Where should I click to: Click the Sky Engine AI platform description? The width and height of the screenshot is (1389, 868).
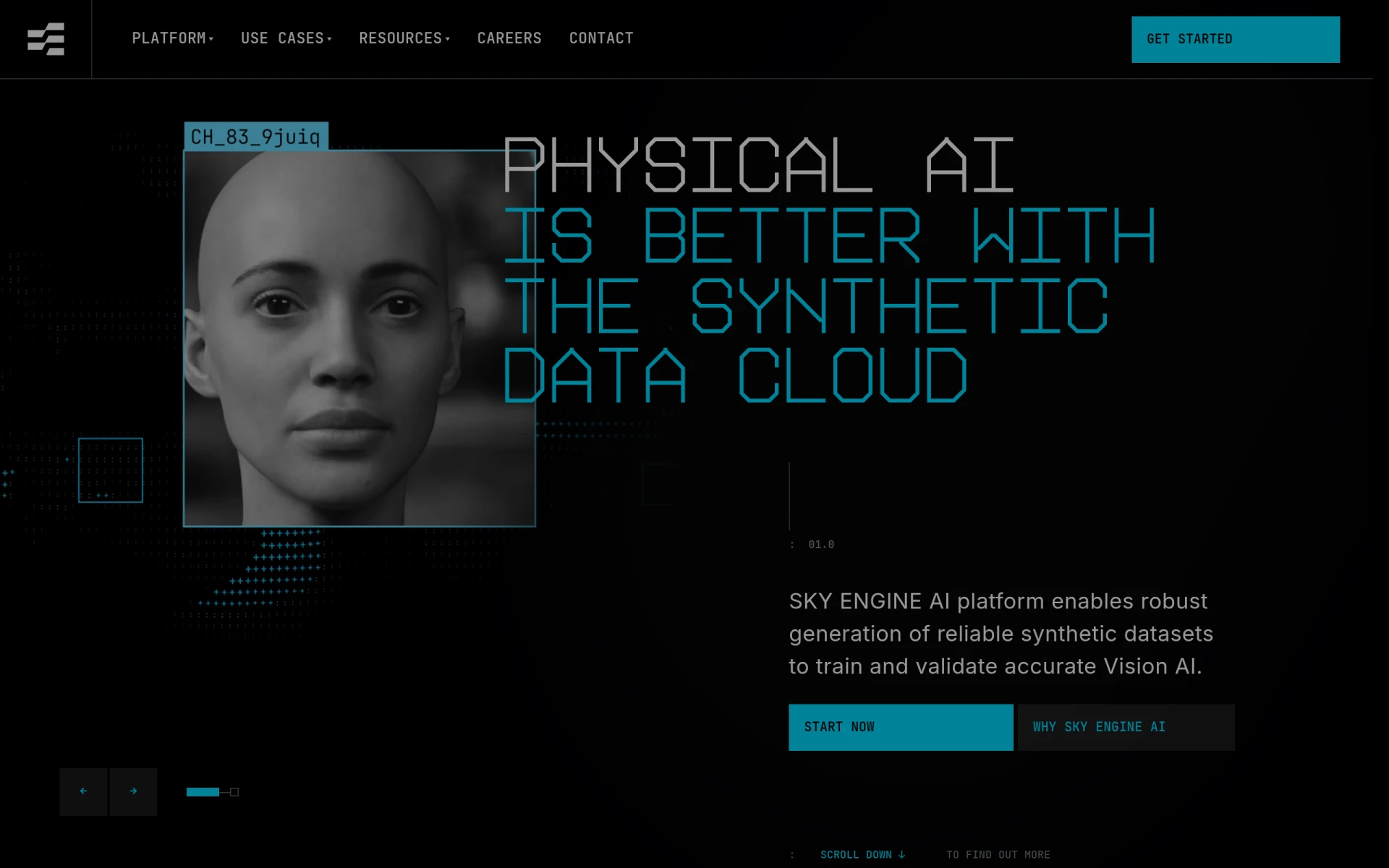(1001, 634)
